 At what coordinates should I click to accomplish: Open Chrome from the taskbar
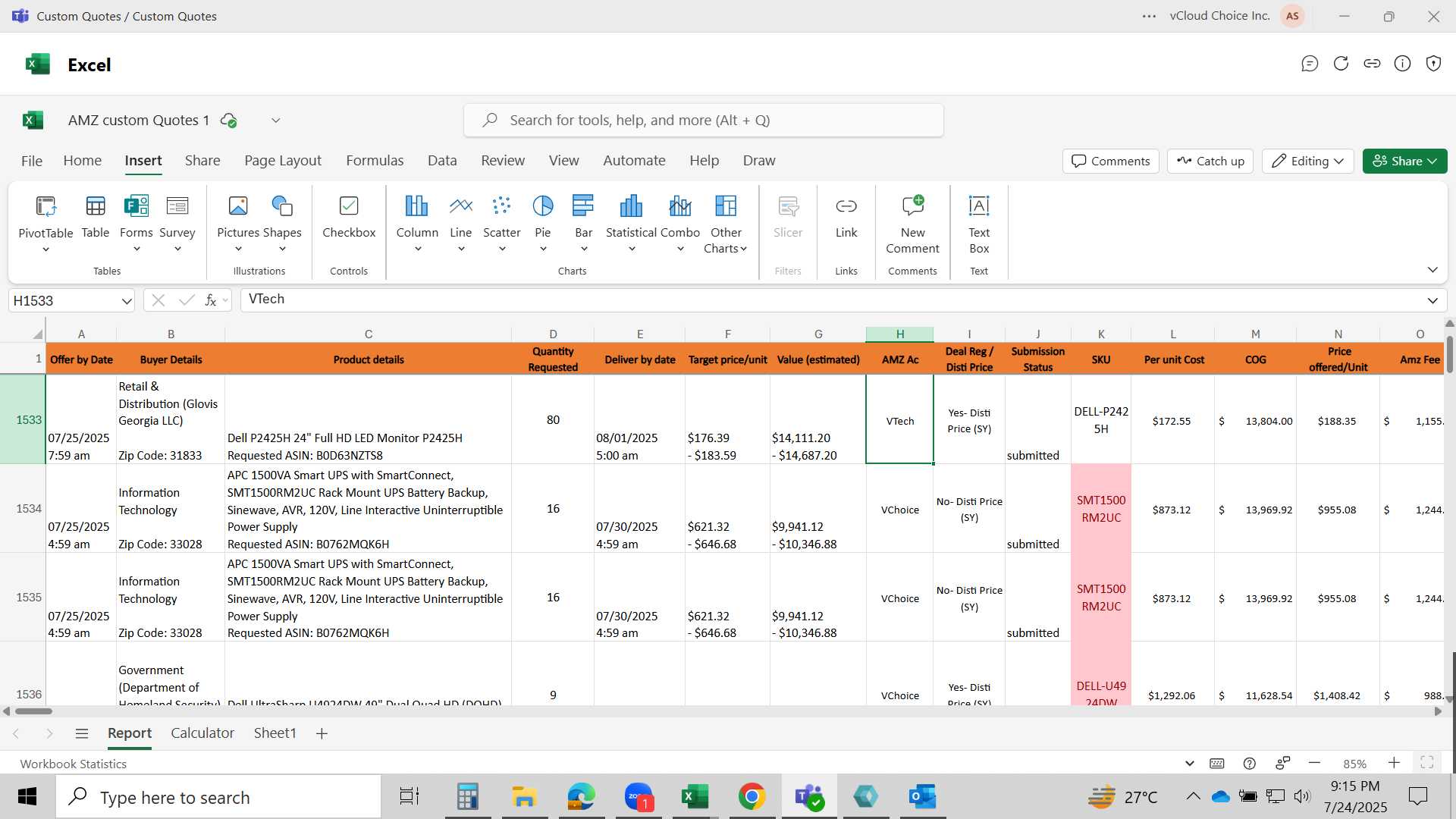pos(752,797)
